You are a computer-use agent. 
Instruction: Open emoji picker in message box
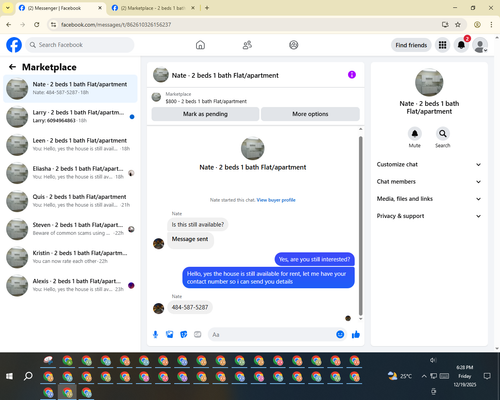click(x=340, y=334)
